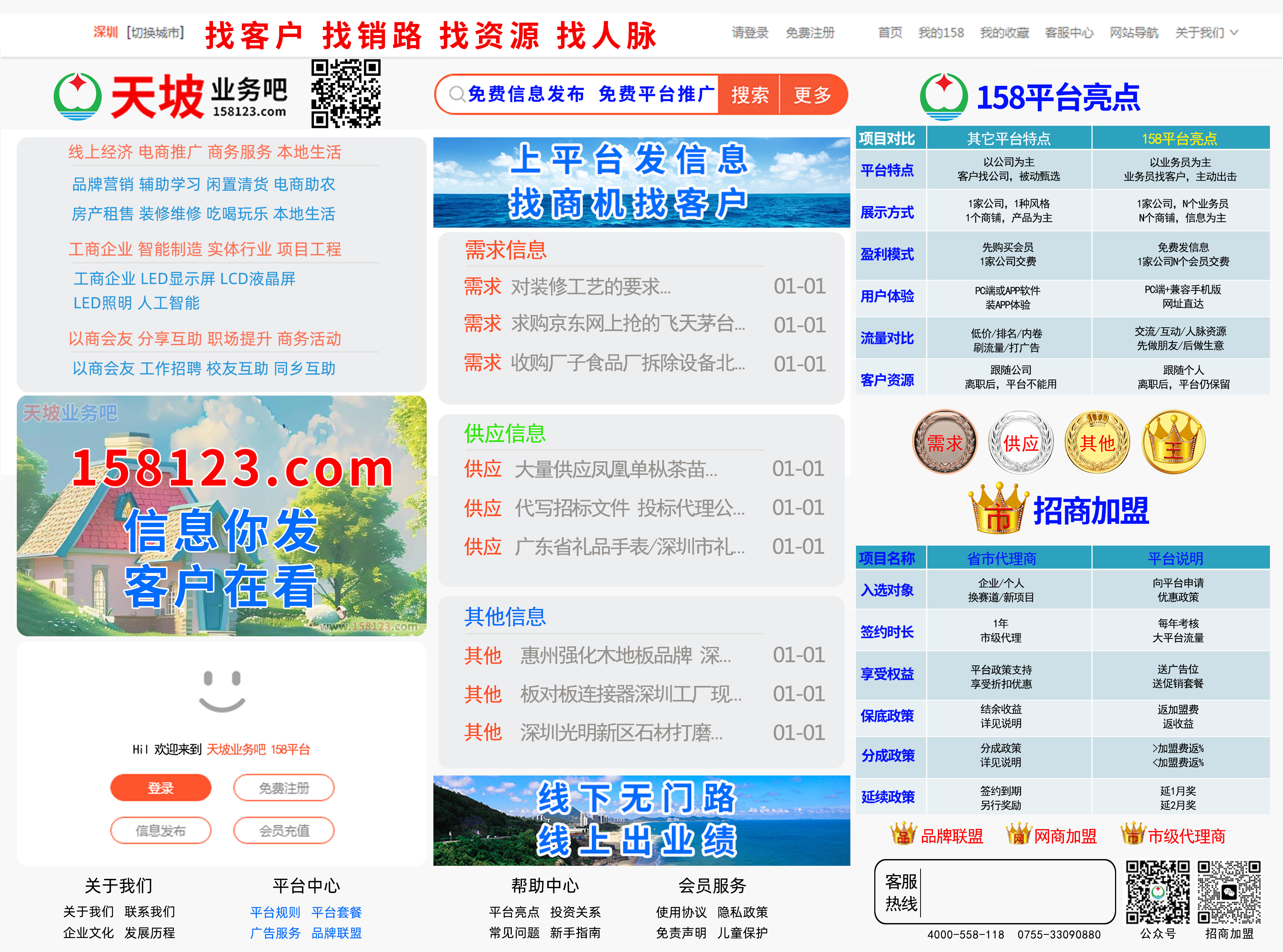Click the 天坡业务吧 logo at top left
The image size is (1283, 952).
pyautogui.click(x=171, y=96)
